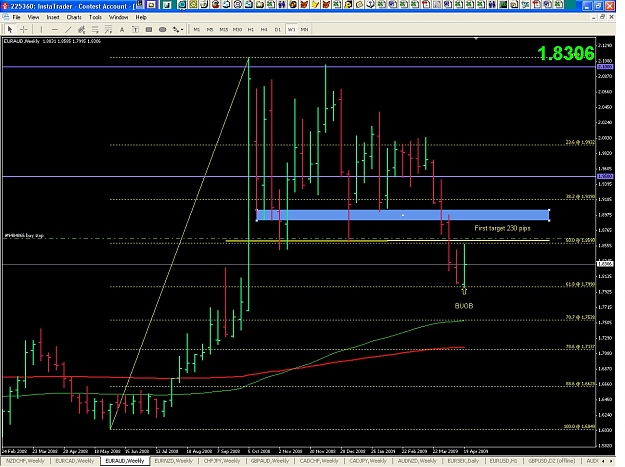Minimize the inner chart window

(594, 17)
